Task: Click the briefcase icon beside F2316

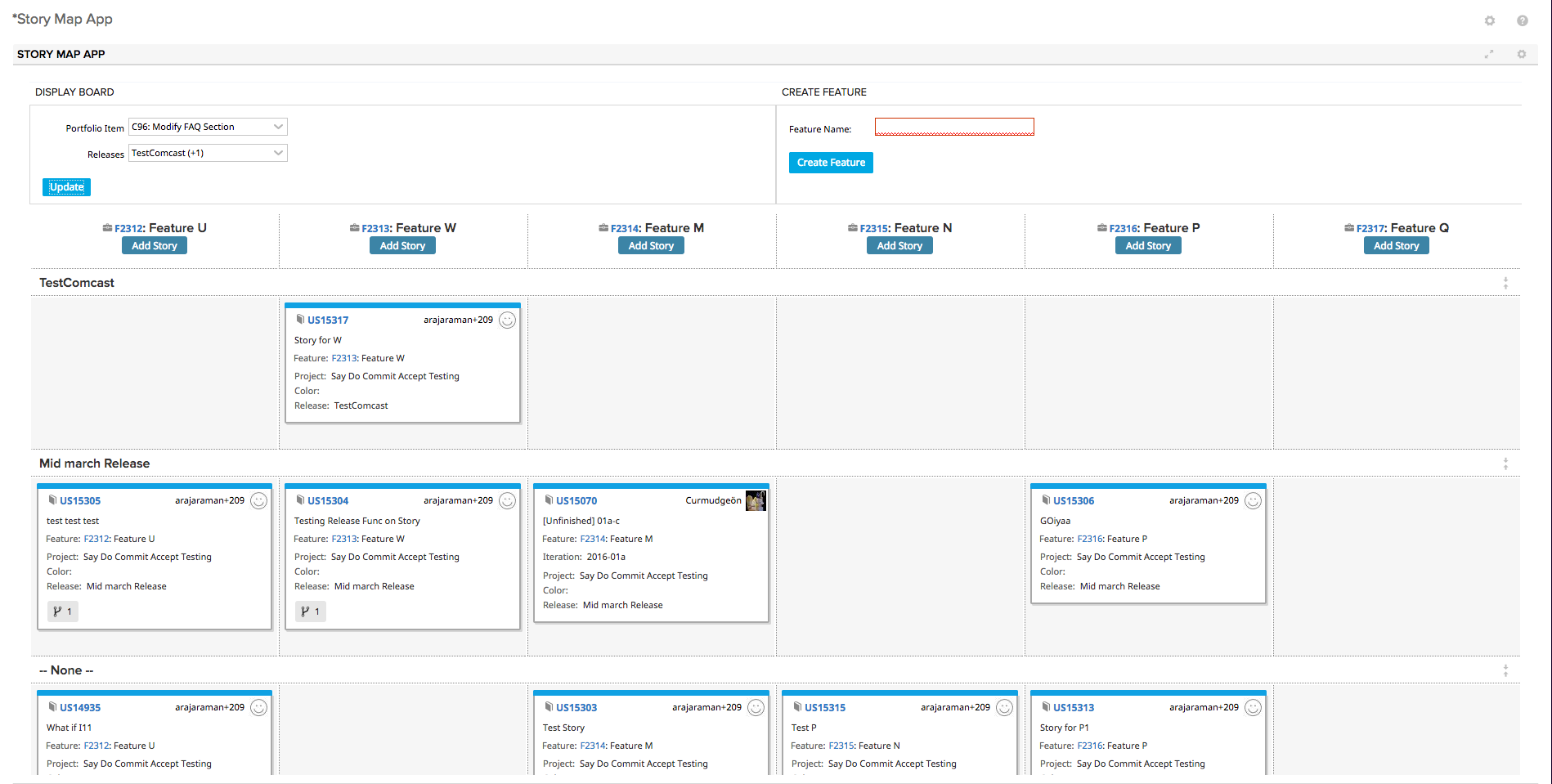Action: click(1102, 228)
